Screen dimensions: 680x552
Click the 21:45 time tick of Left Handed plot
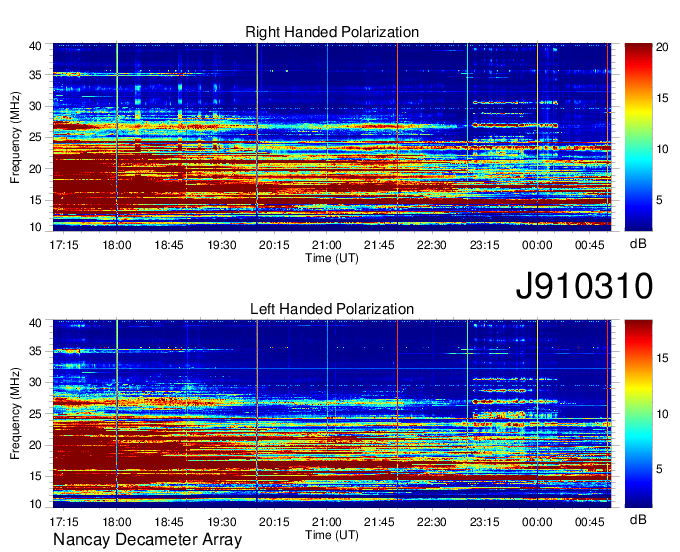coord(379,522)
